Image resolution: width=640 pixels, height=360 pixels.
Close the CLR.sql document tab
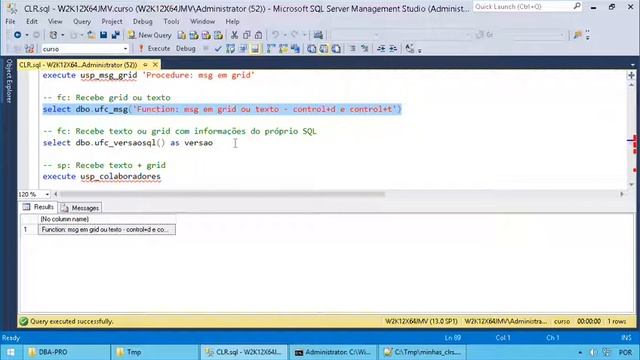155,65
